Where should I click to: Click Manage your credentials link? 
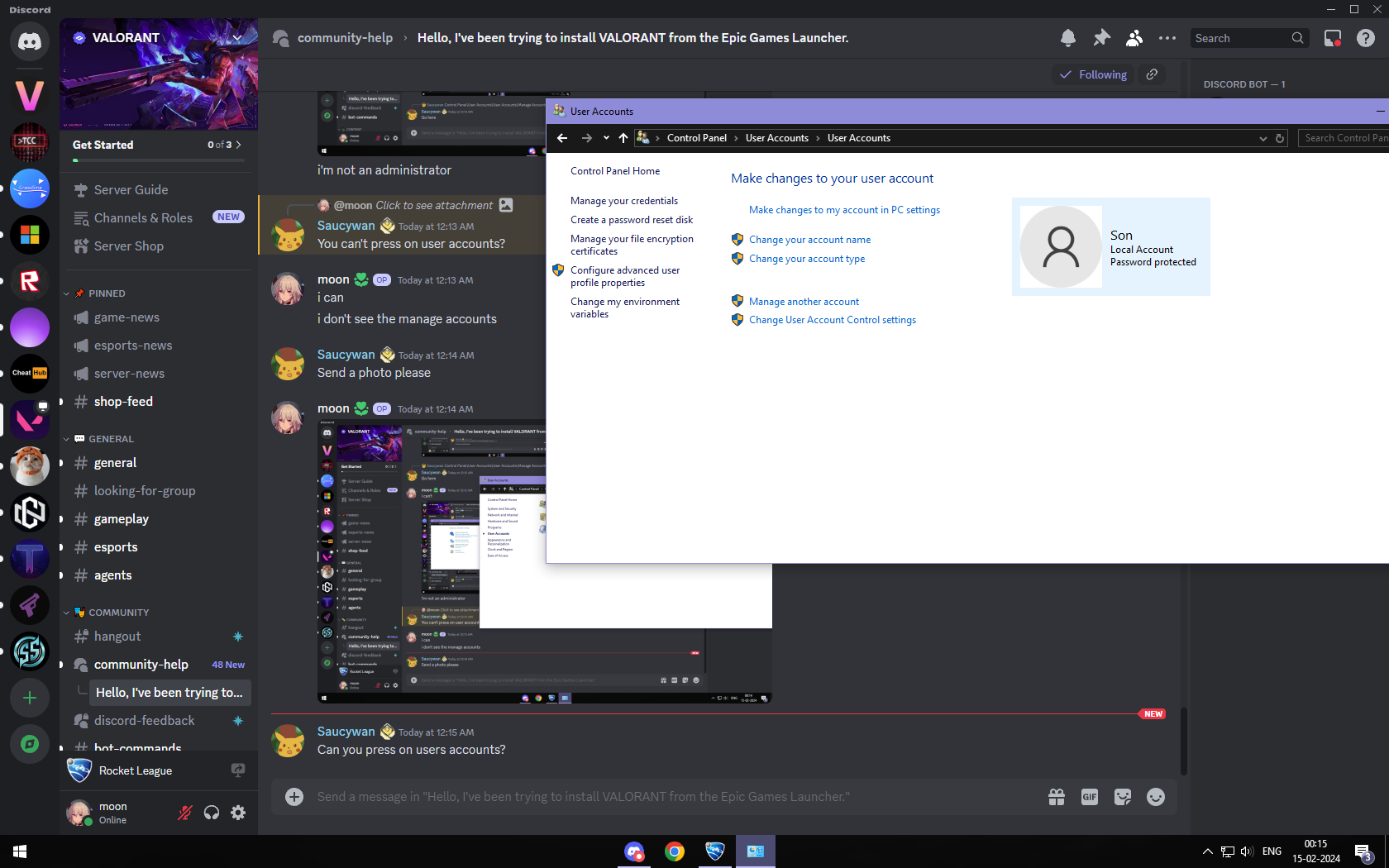tap(624, 201)
